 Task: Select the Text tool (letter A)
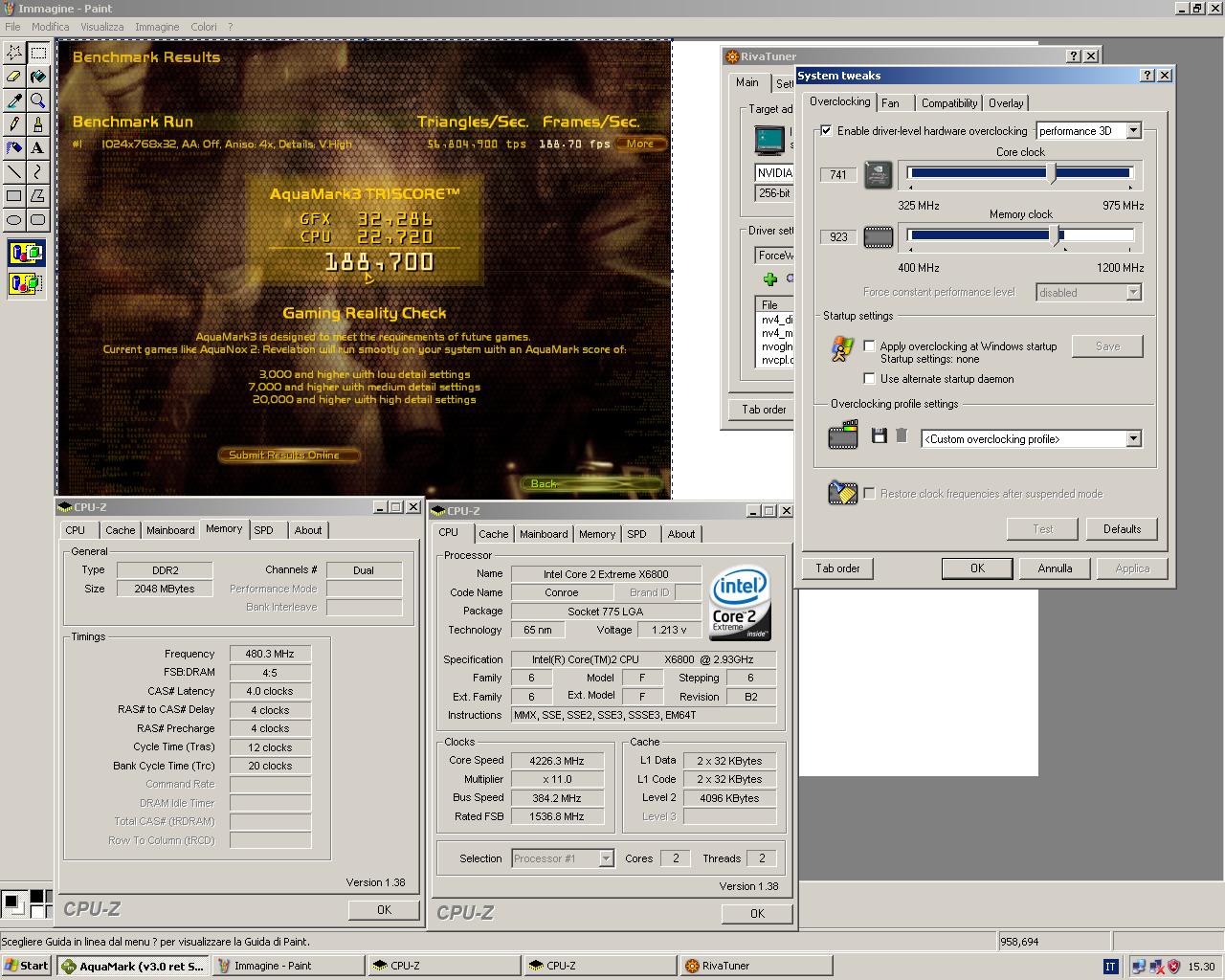pyautogui.click(x=38, y=148)
